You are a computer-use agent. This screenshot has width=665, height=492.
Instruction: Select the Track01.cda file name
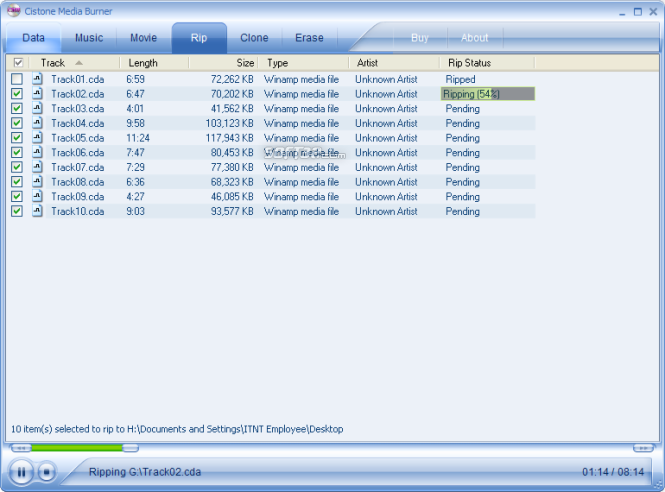tap(78, 79)
